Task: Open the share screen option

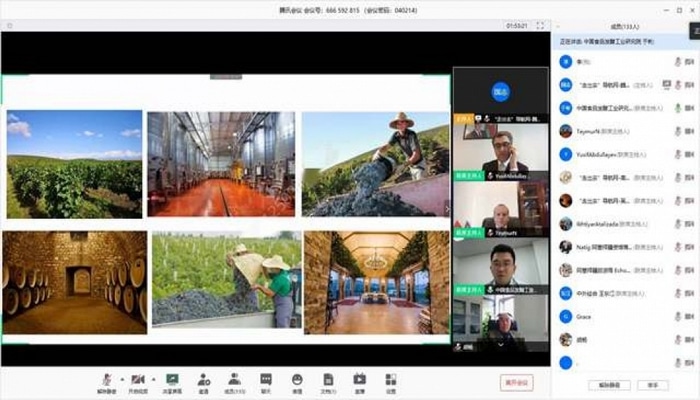Action: coord(172,380)
